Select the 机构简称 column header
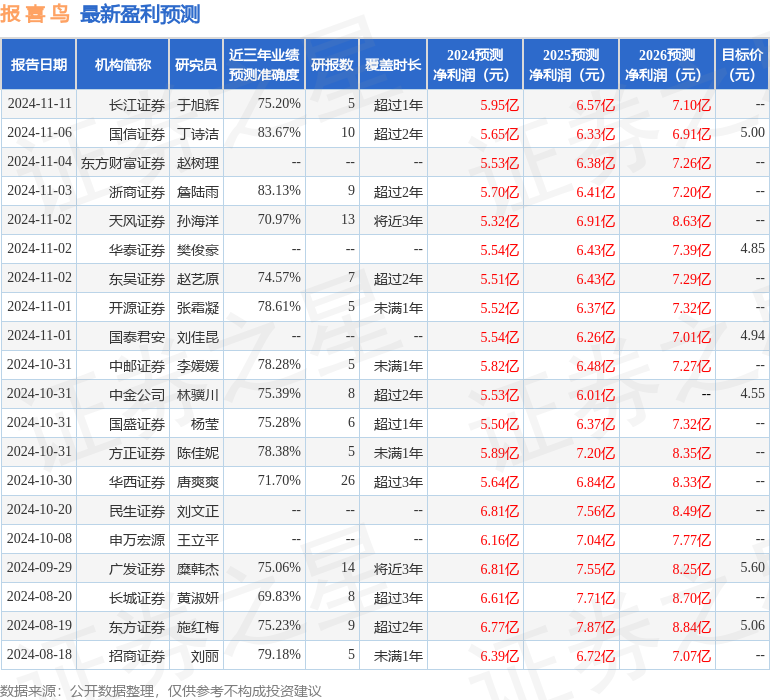The width and height of the screenshot is (770, 700). tap(122, 64)
